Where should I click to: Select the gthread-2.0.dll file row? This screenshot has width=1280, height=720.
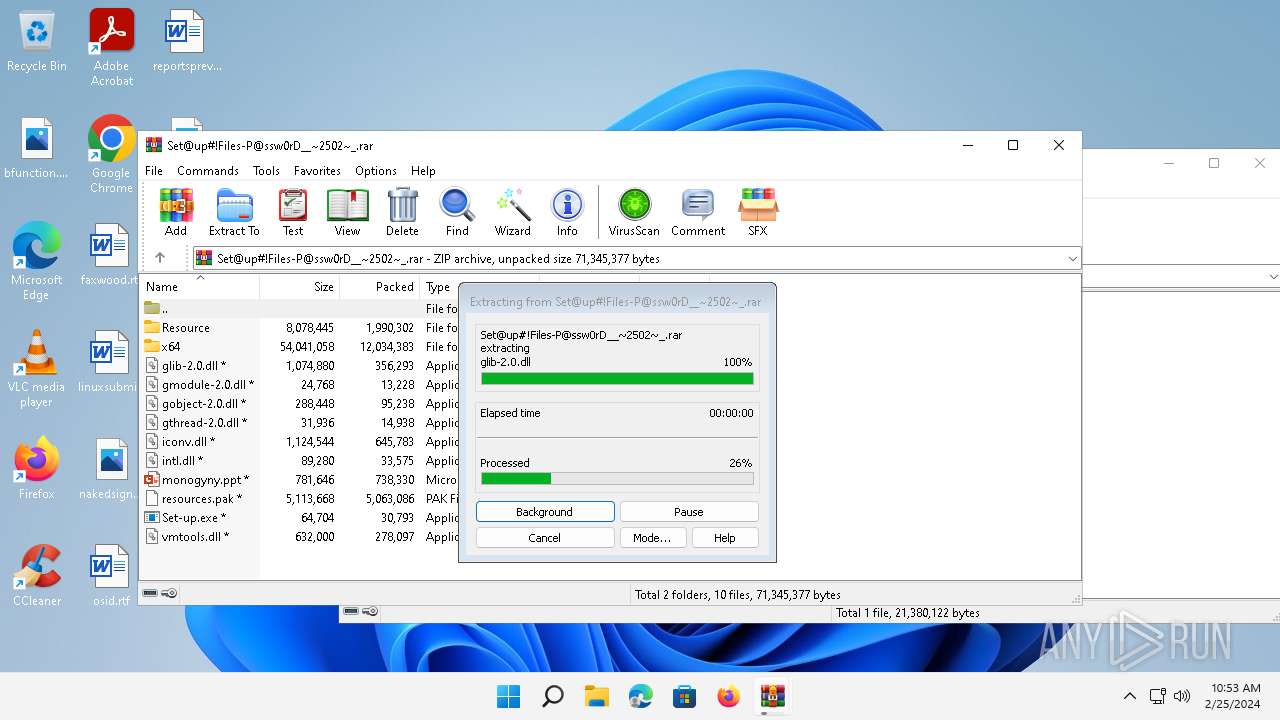click(299, 422)
